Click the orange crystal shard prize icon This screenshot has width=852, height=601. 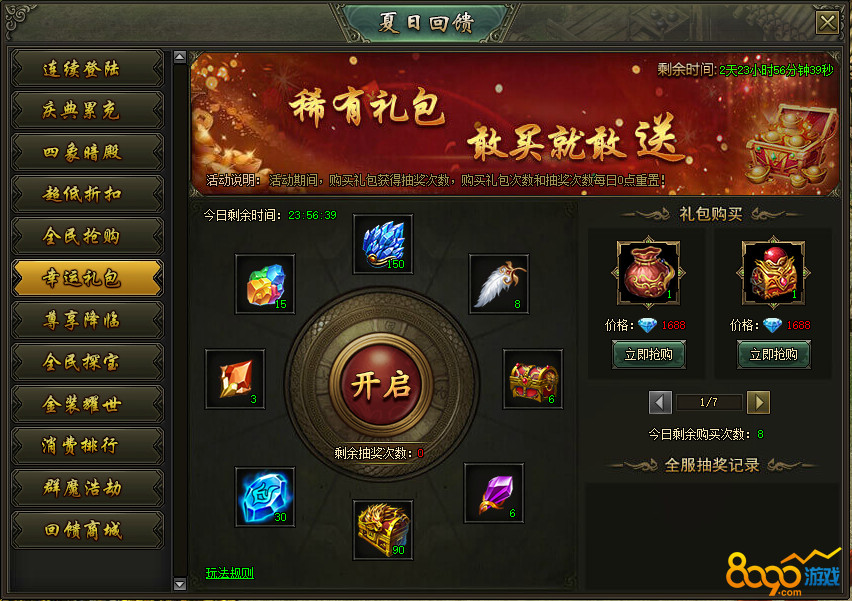(x=235, y=379)
